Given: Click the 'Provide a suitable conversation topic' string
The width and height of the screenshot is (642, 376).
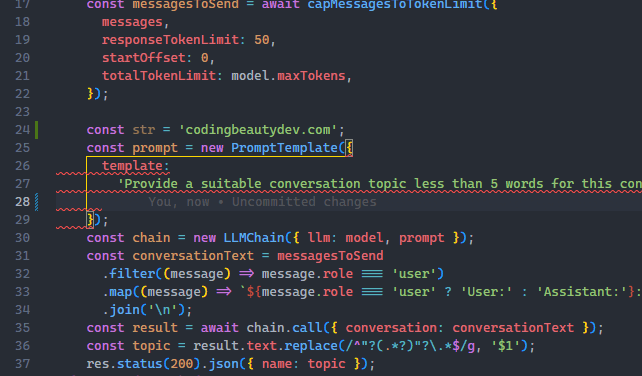Looking at the screenshot, I should click(x=380, y=184).
